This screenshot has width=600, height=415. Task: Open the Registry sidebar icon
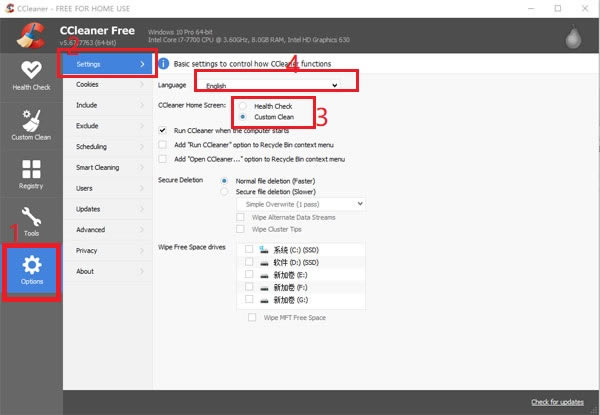32,172
